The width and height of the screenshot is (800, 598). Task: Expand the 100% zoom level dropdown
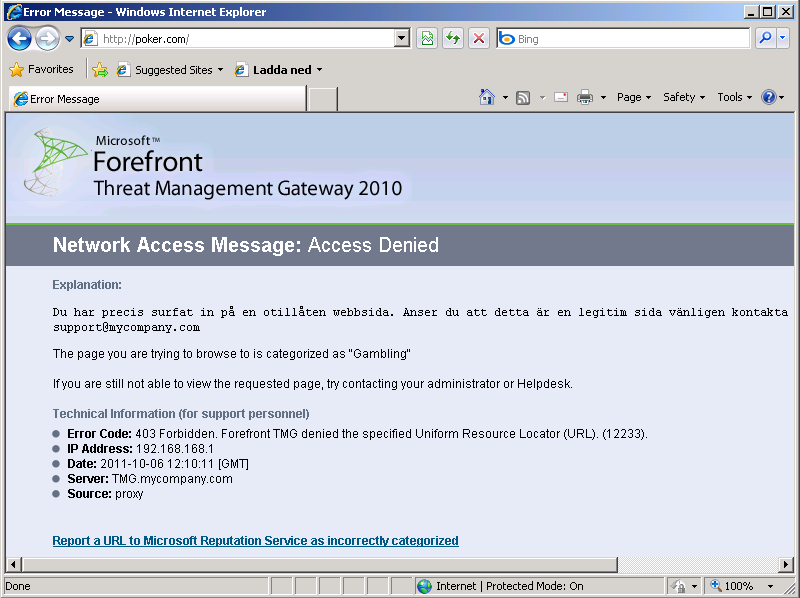click(770, 586)
